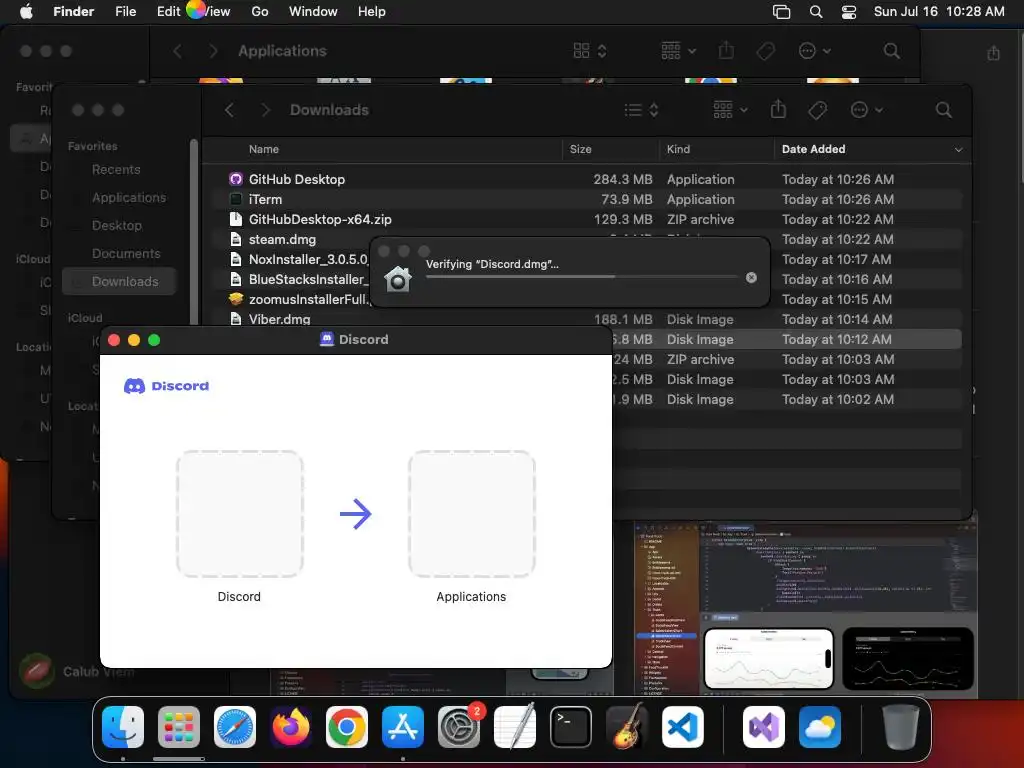The height and width of the screenshot is (768, 1024).
Task: Open Terminal from the Dock
Action: (x=571, y=727)
